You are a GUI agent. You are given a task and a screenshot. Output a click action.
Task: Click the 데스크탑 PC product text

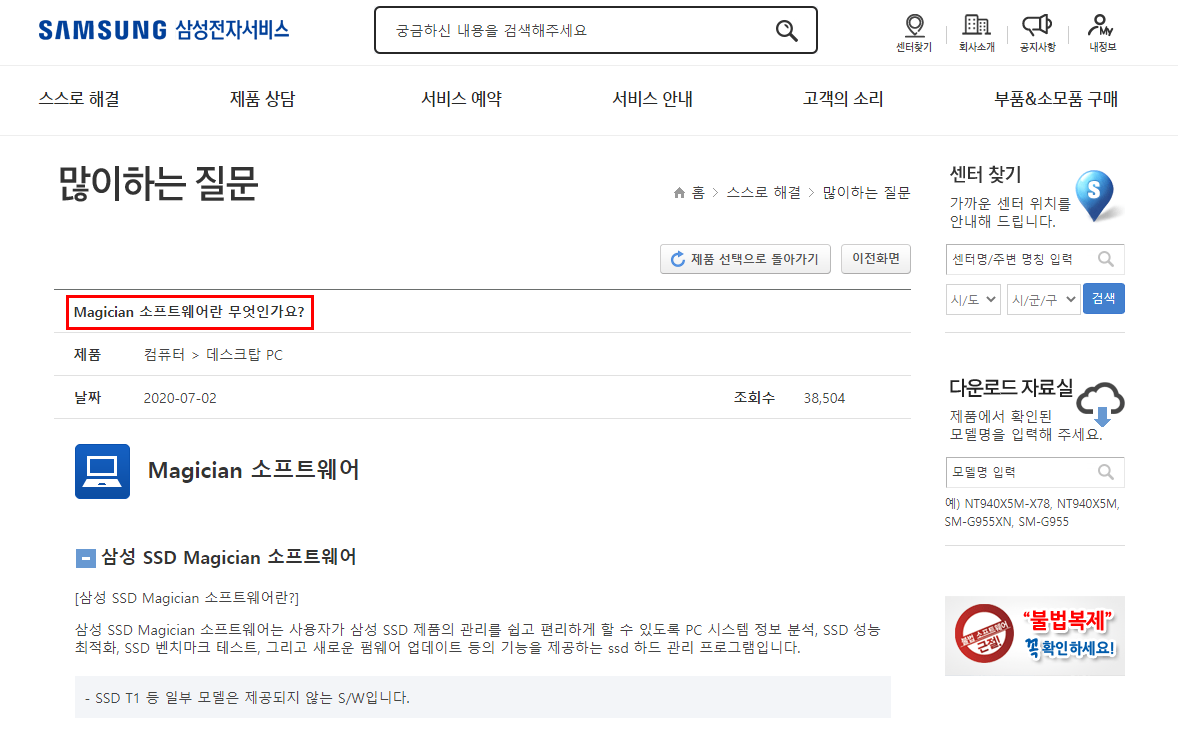tap(244, 355)
